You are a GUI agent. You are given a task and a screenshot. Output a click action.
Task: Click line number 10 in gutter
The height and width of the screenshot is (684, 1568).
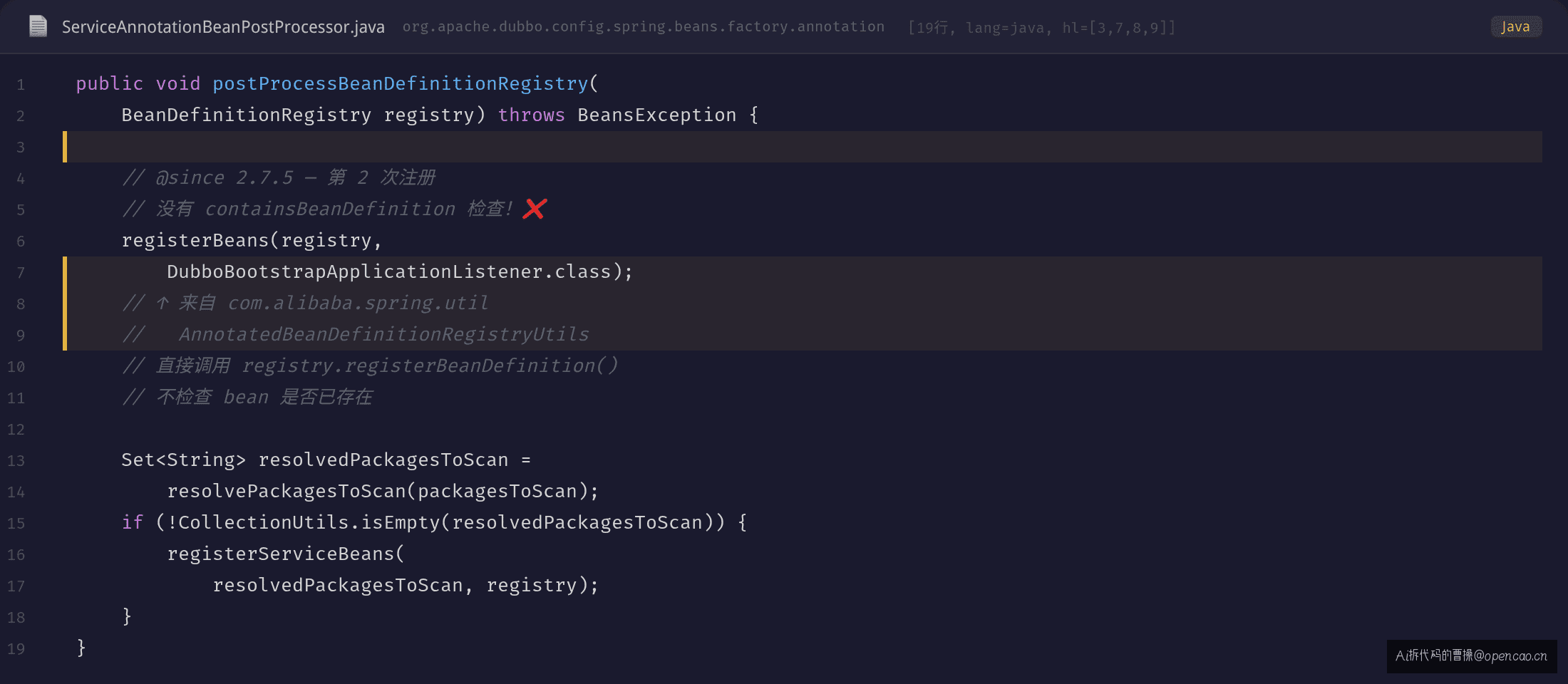coord(16,367)
